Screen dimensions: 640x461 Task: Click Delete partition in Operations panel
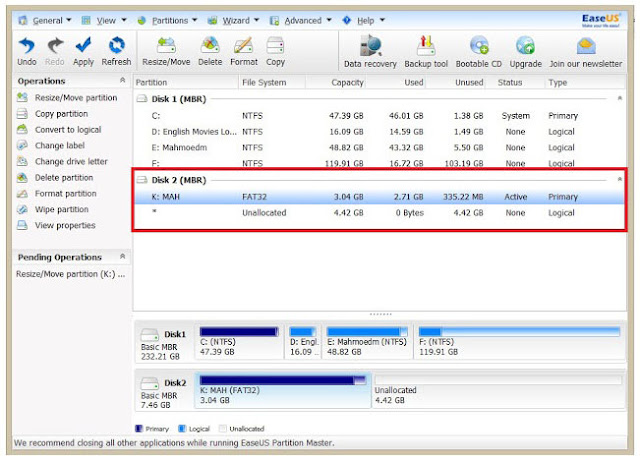pos(64,178)
